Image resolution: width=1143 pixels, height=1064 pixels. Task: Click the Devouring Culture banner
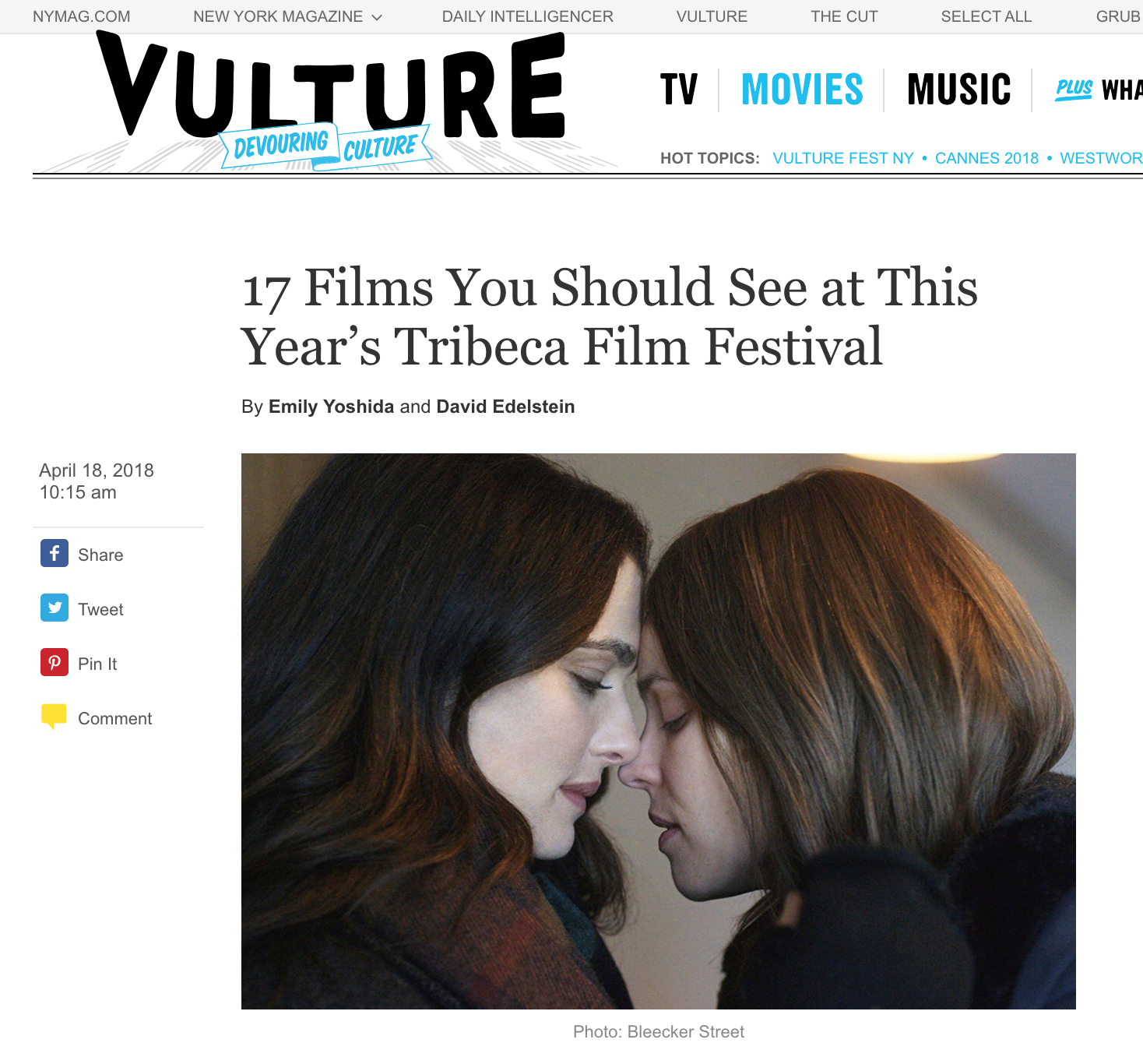327,146
